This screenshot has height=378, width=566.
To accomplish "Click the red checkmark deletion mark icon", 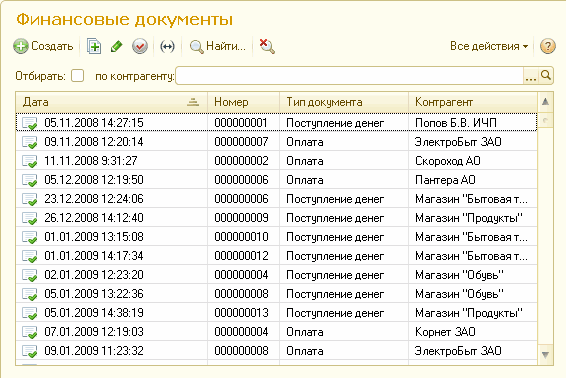I will 140,47.
